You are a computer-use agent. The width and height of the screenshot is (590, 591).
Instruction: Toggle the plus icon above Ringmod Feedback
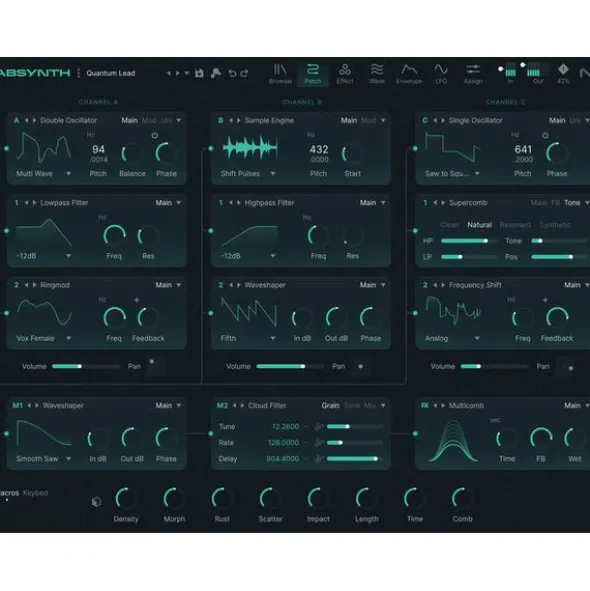point(137,300)
